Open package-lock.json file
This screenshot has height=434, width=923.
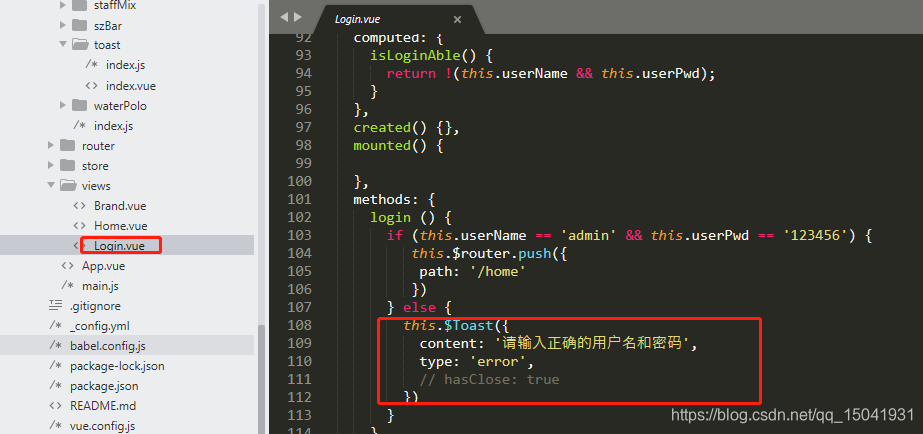tap(117, 366)
